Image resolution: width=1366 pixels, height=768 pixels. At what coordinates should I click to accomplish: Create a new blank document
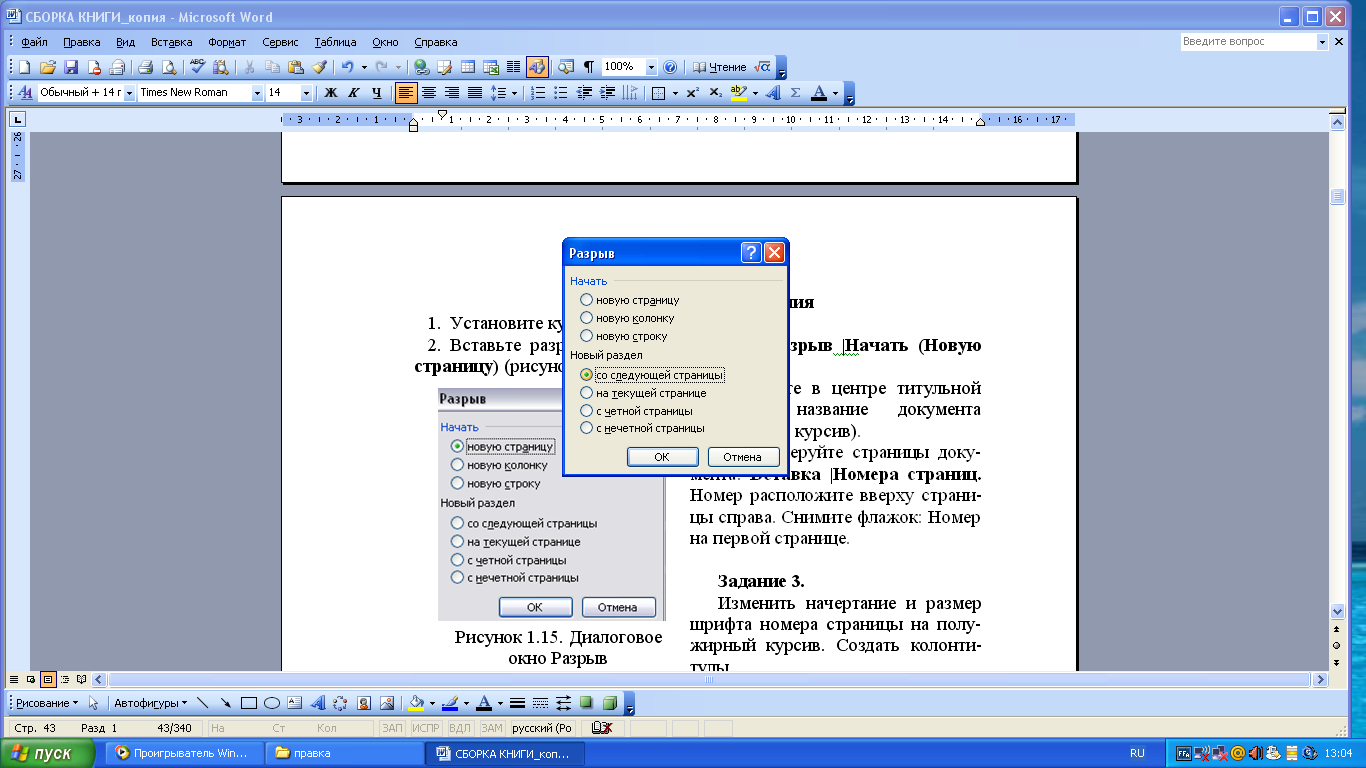click(x=24, y=67)
